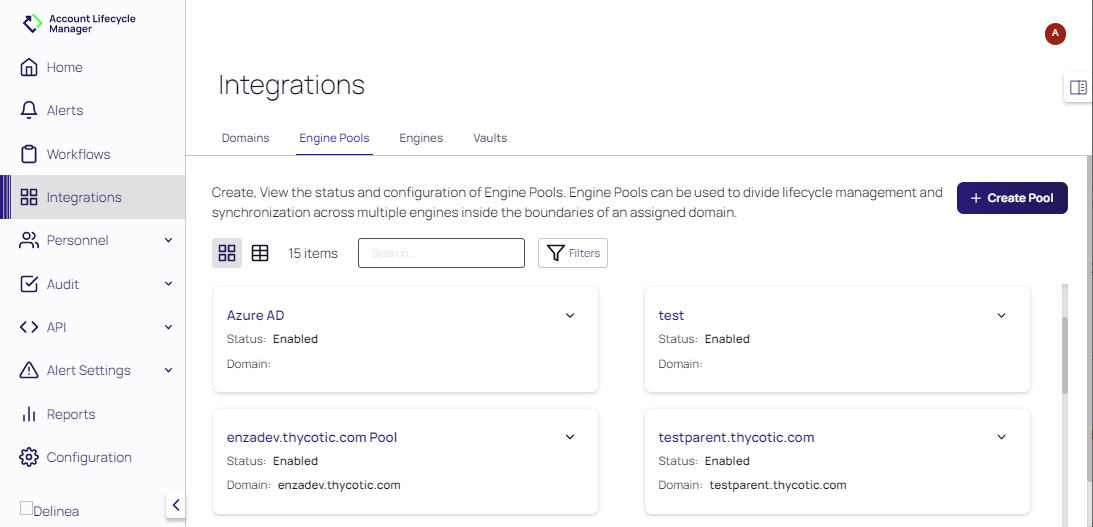Expand the Azure AD pool card
The image size is (1093, 527).
[570, 316]
